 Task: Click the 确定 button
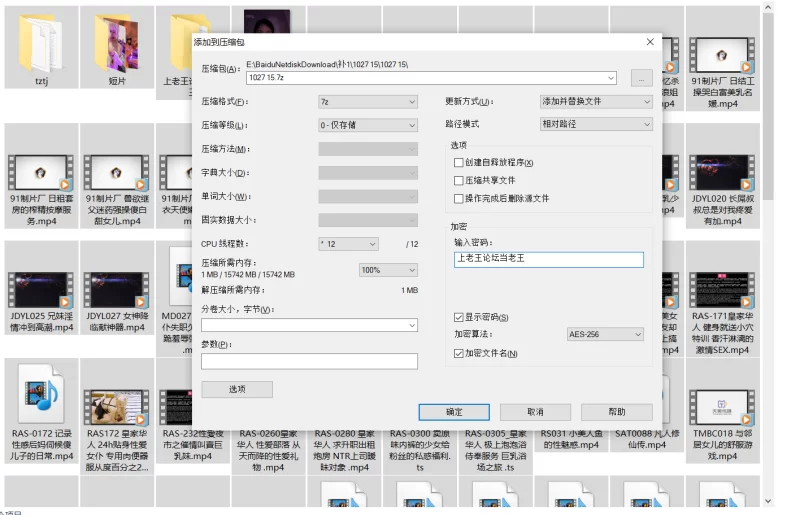(454, 412)
